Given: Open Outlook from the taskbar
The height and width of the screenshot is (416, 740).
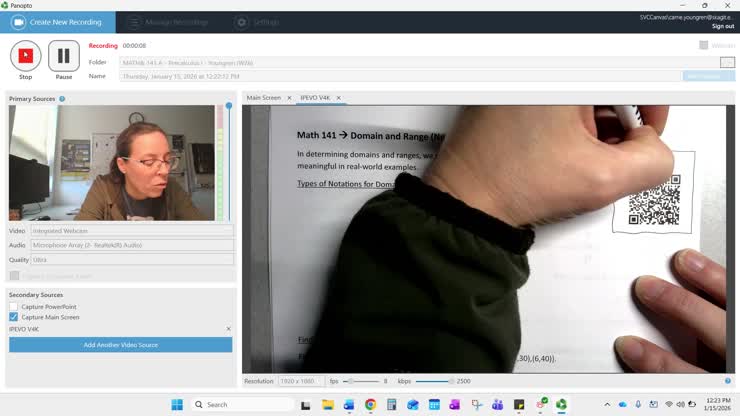Looking at the screenshot, I should click(x=349, y=405).
